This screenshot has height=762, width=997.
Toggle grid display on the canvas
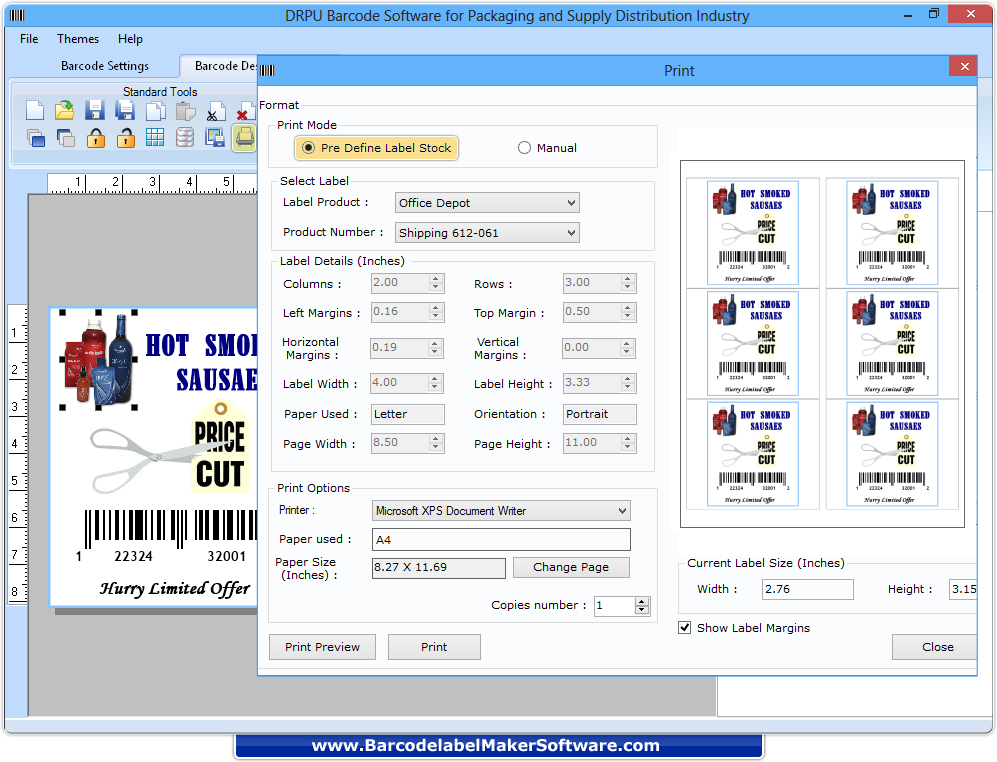155,138
